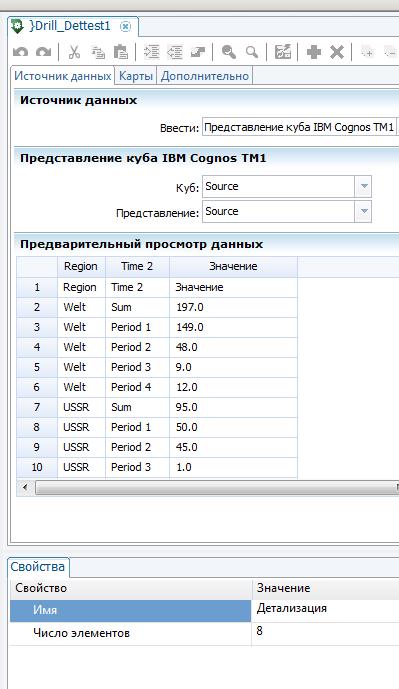Image resolution: width=399 pixels, height=689 pixels.
Task: Click the Paste clipboard icon
Action: (120, 52)
